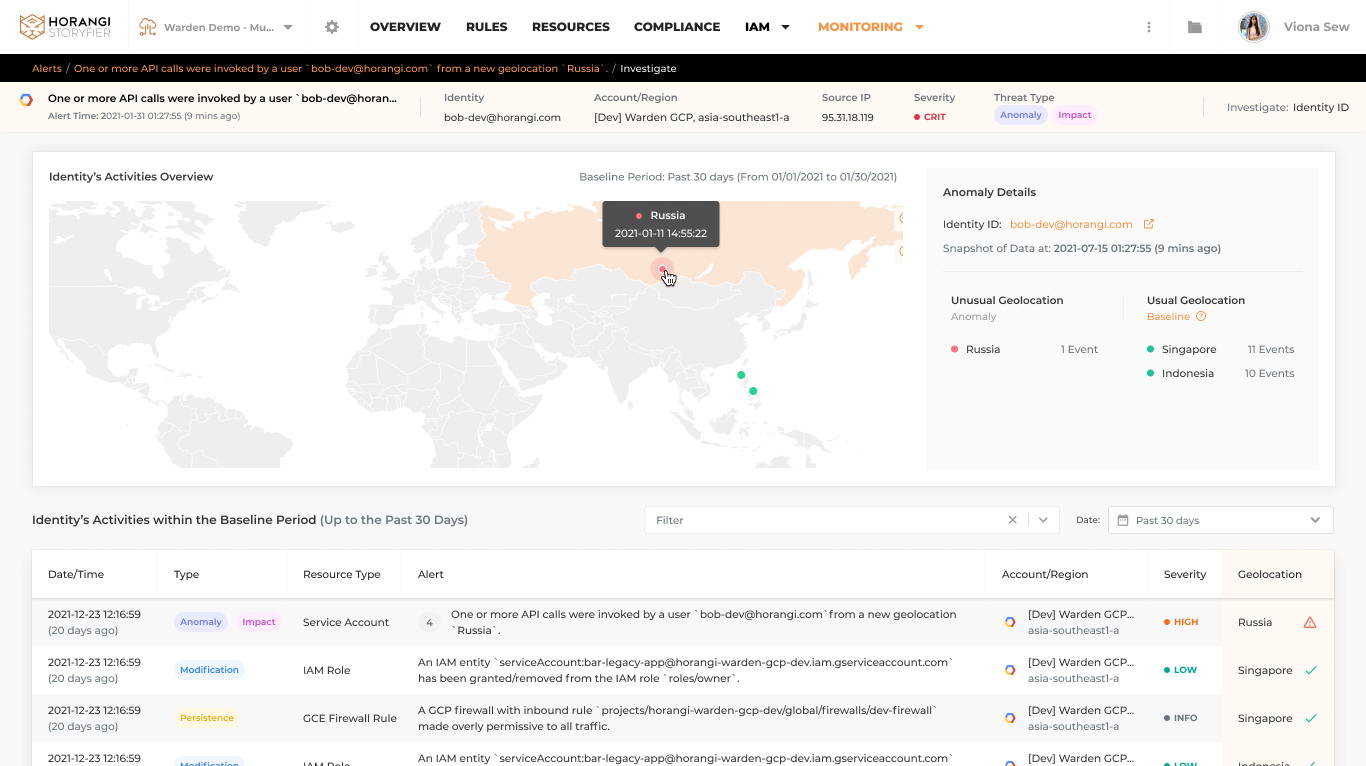Click the CRIT severity indicator
The height and width of the screenshot is (766, 1366).
pyautogui.click(x=930, y=117)
